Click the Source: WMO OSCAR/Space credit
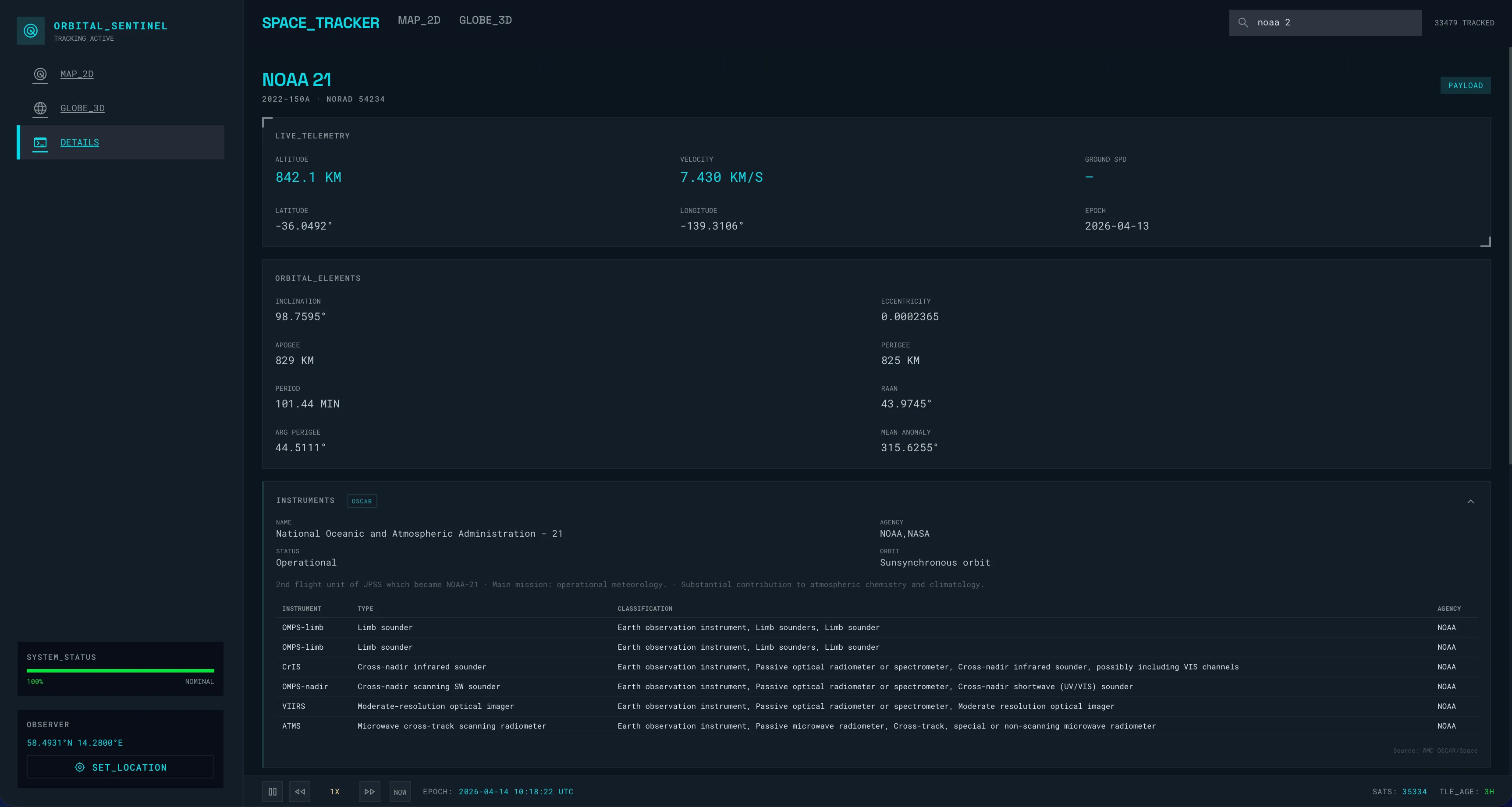The width and height of the screenshot is (1512, 807). 1435,750
